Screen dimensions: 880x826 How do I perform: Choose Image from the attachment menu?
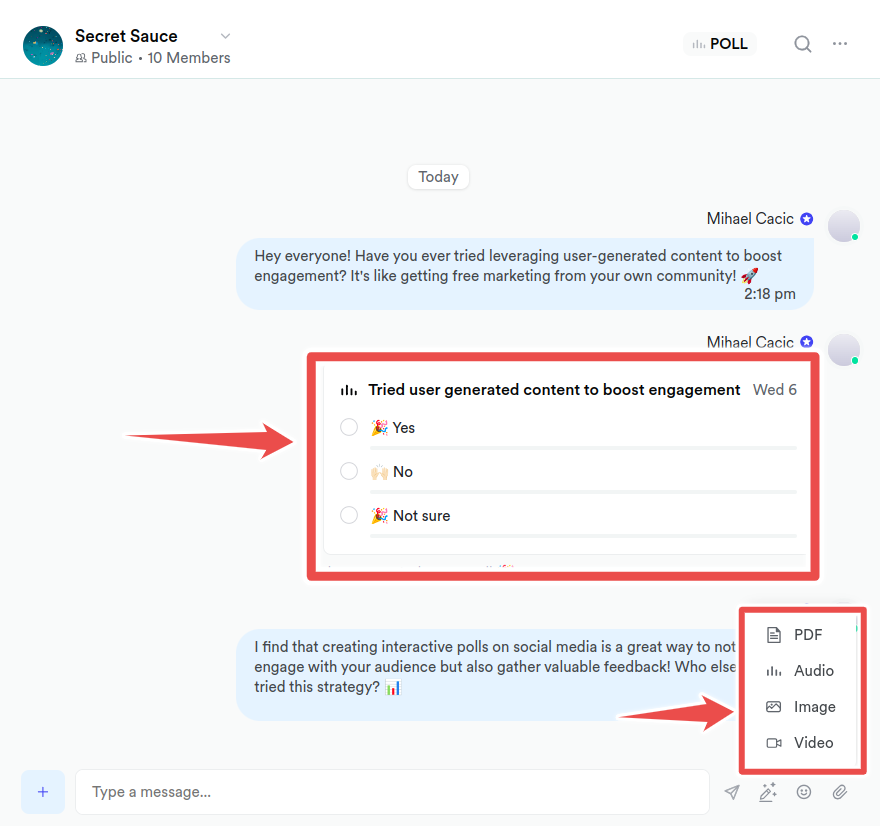pos(800,706)
